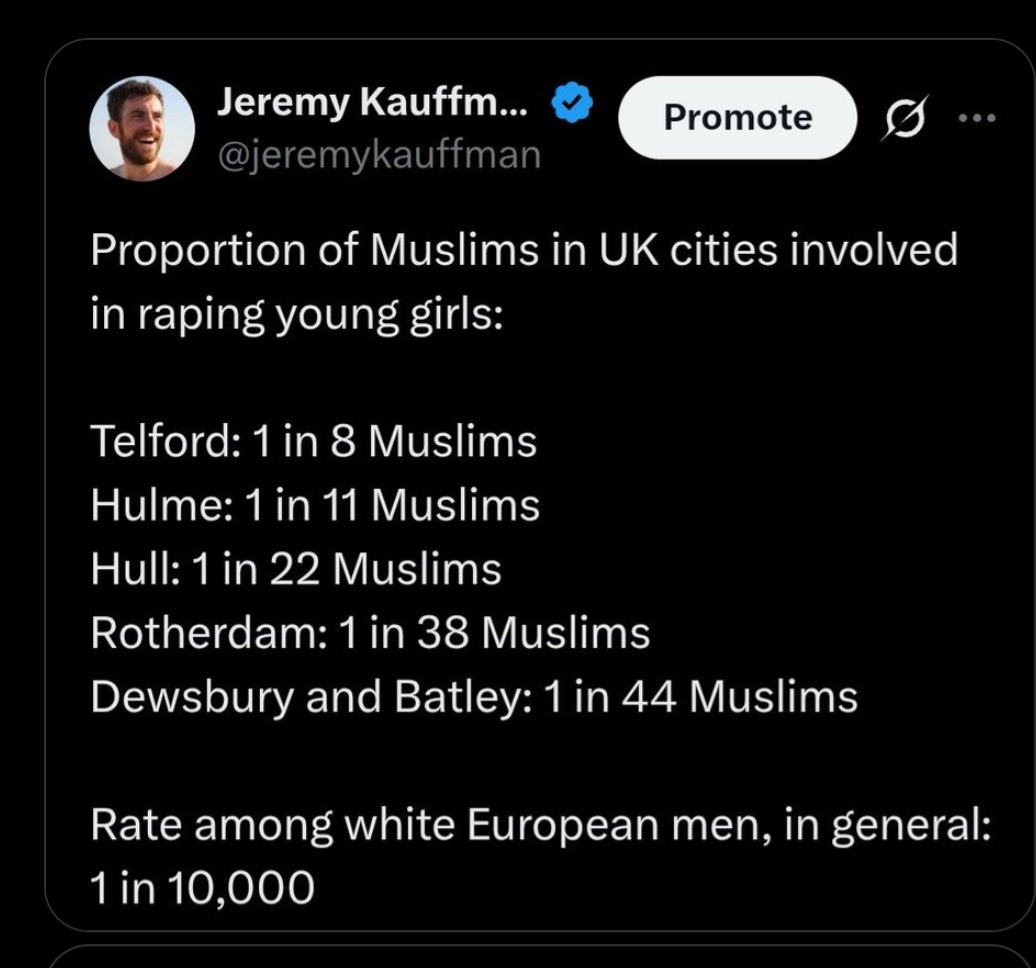Viewport: 1036px width, 968px height.
Task: Select the Dewsbury and Batley line
Action: 474,696
